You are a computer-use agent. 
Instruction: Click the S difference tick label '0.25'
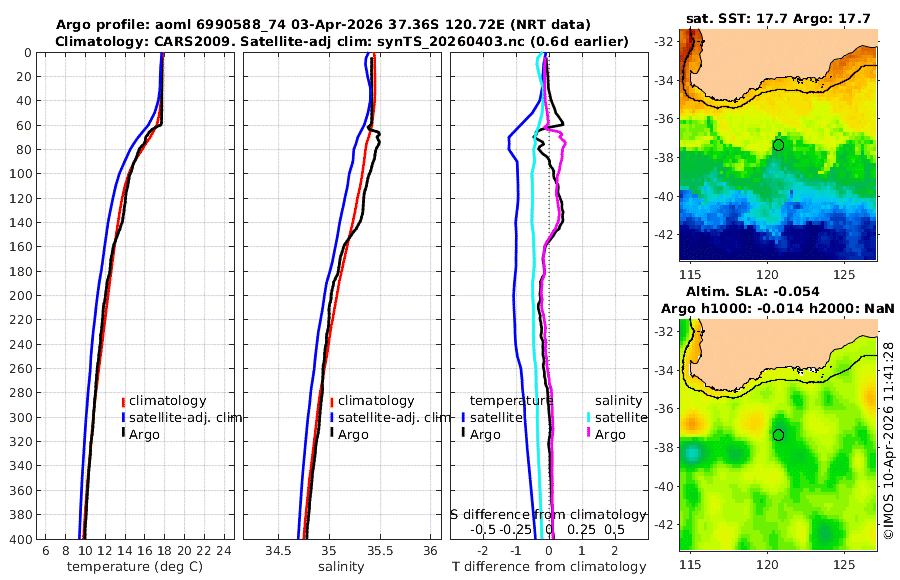click(581, 529)
